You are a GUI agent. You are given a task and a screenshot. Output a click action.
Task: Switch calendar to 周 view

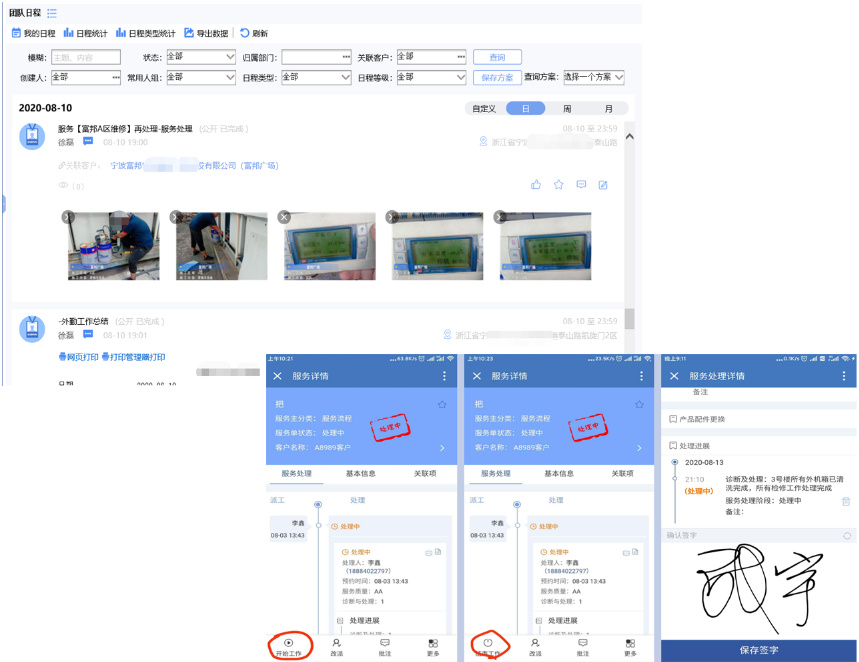coord(567,109)
